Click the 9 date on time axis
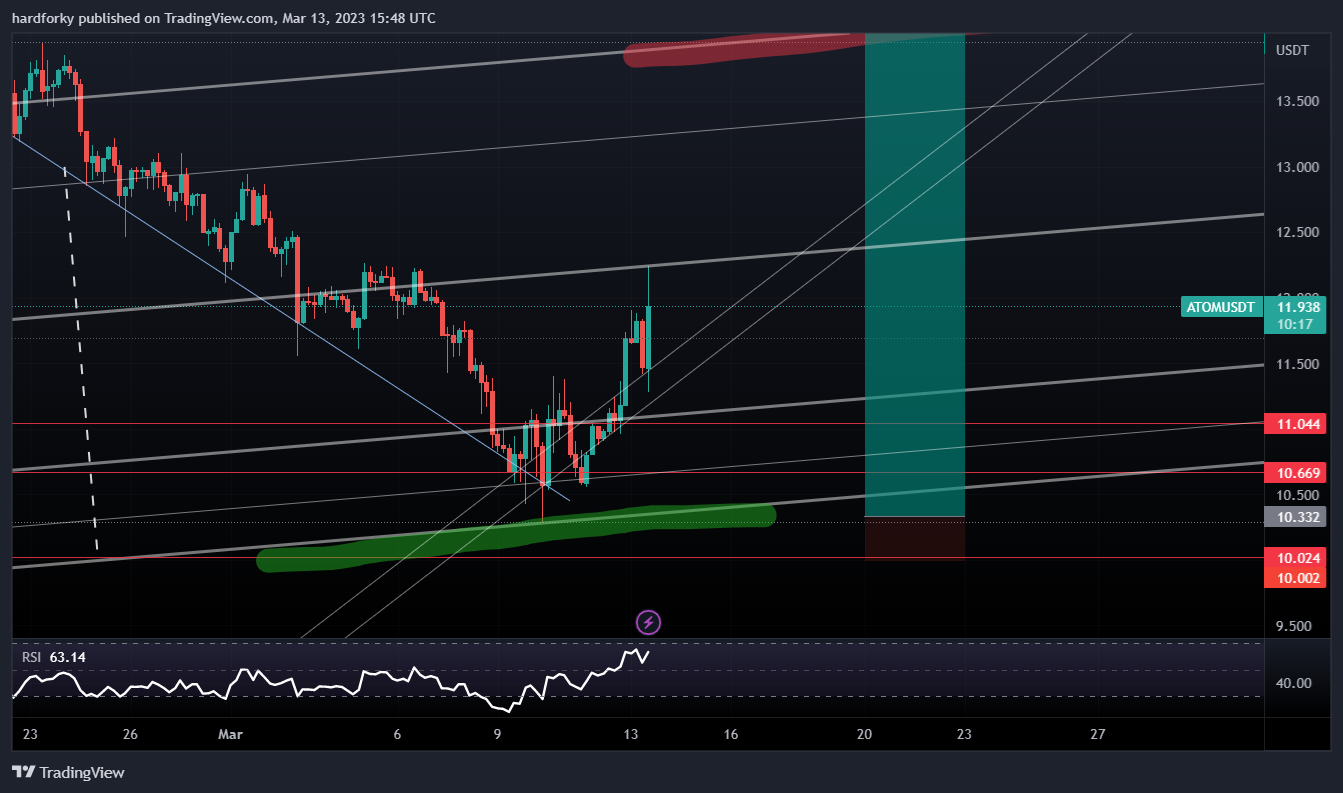This screenshot has height=793, width=1343. point(497,734)
